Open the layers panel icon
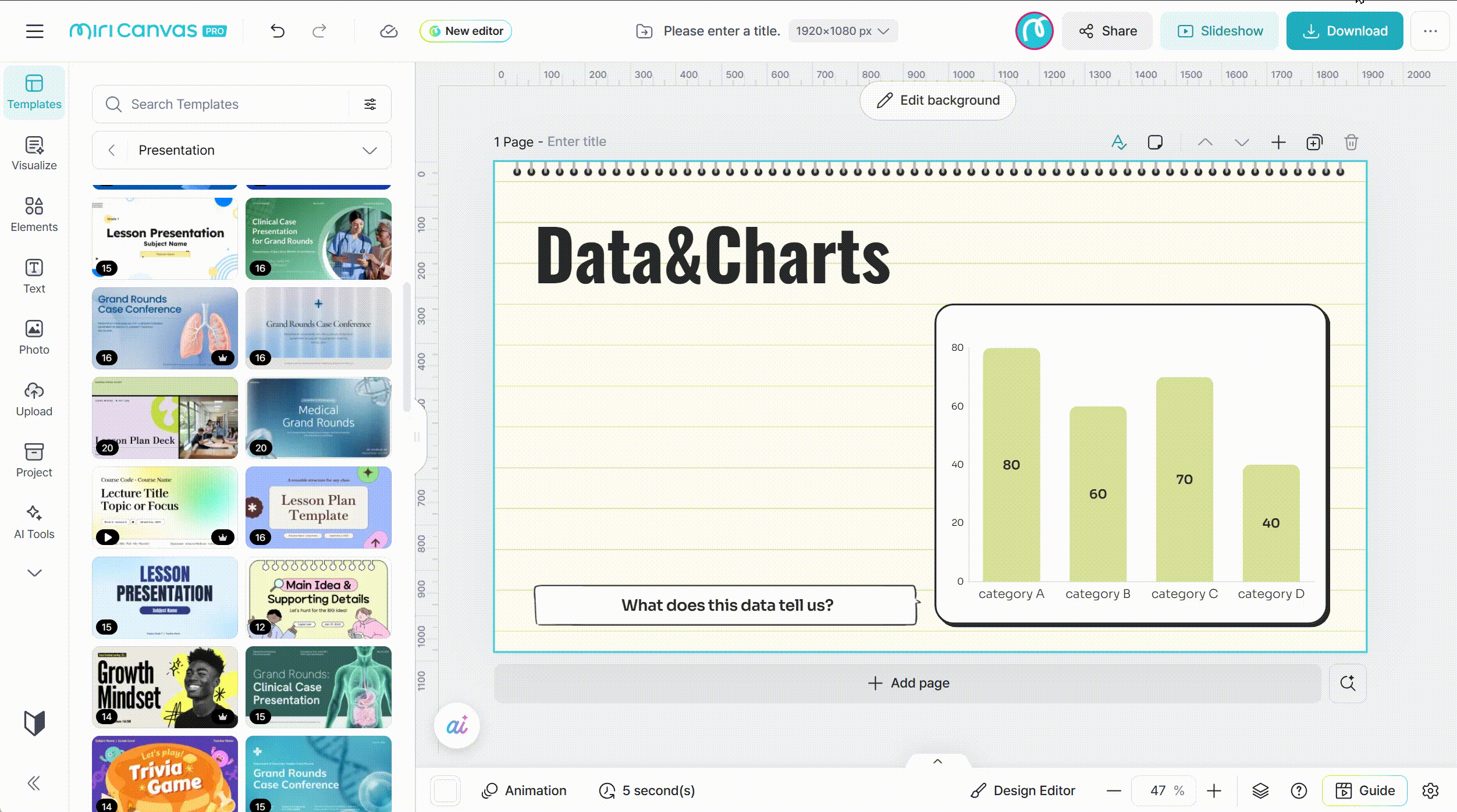Screen dimensions: 1457x812 point(1260,790)
